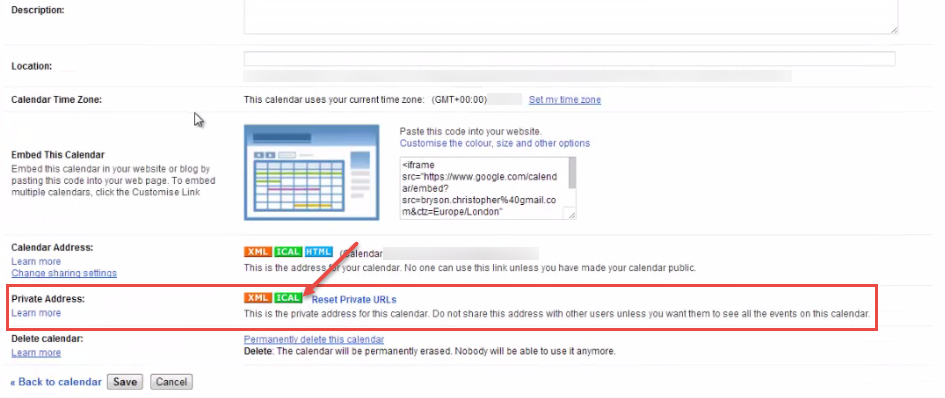Click the Description textarea resize grip
This screenshot has height=398, width=945.
pyautogui.click(x=893, y=29)
